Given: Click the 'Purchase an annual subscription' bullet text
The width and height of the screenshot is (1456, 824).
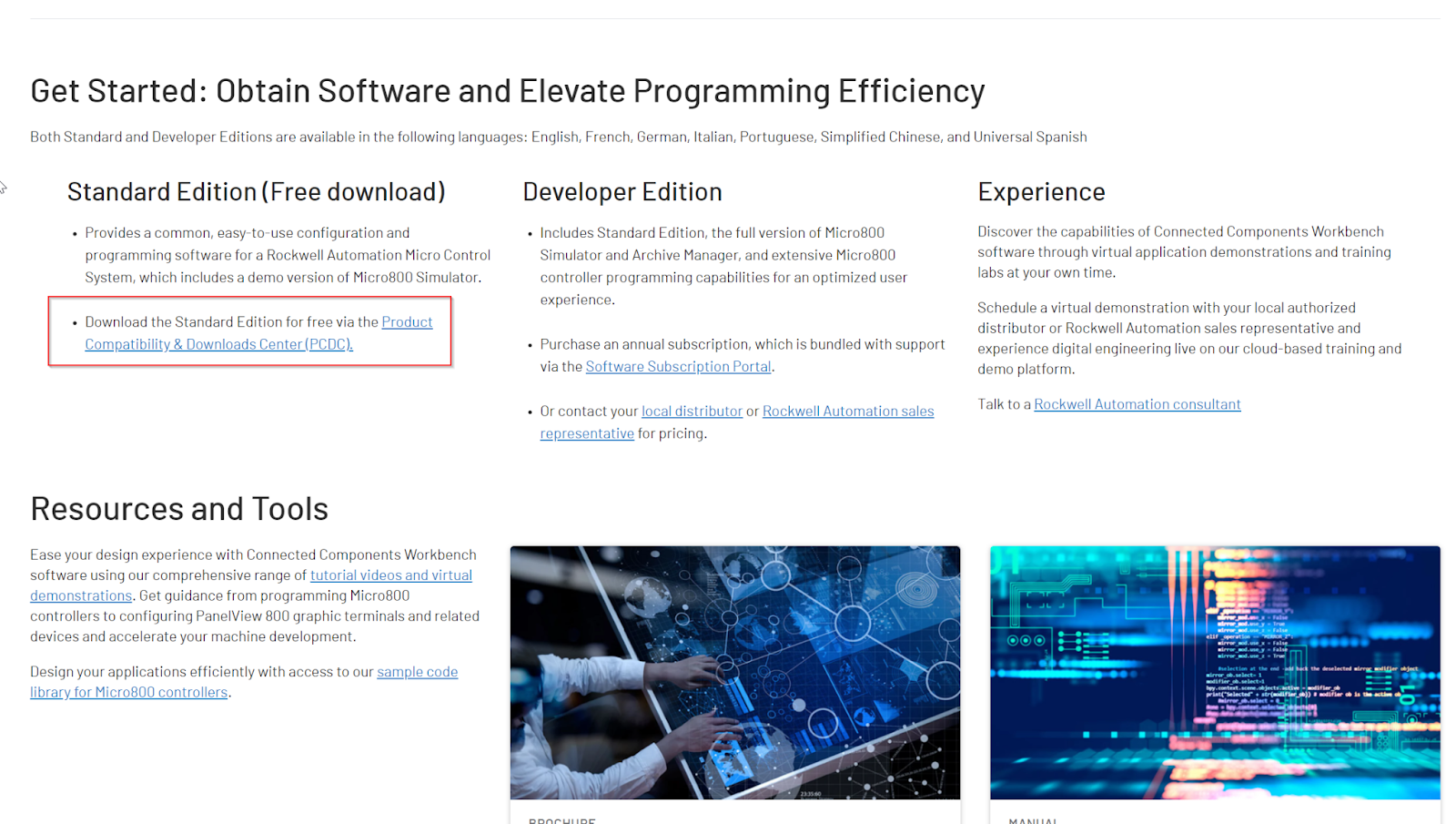Looking at the screenshot, I should [743, 355].
